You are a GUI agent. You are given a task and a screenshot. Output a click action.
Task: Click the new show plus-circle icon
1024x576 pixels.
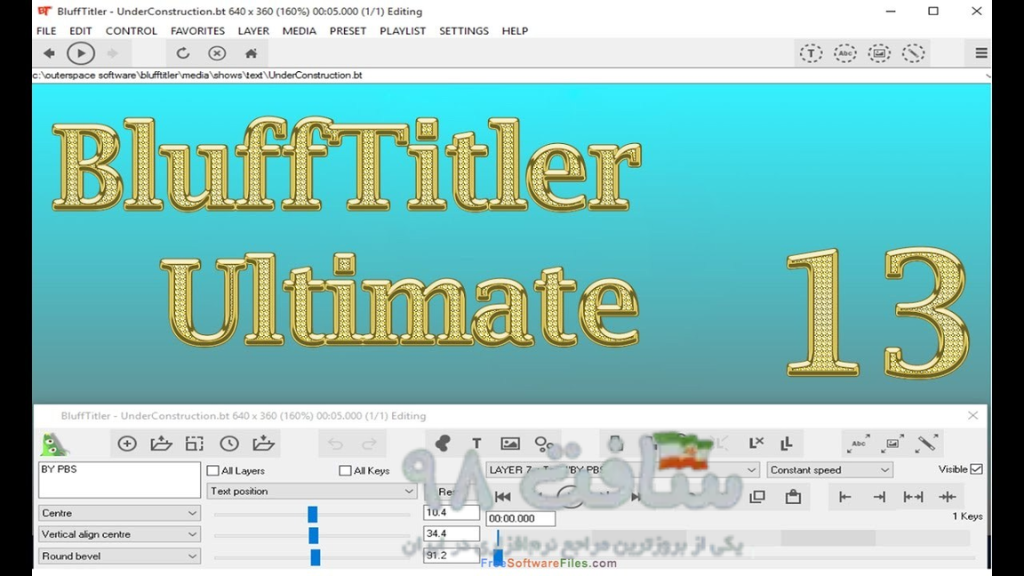pos(127,444)
